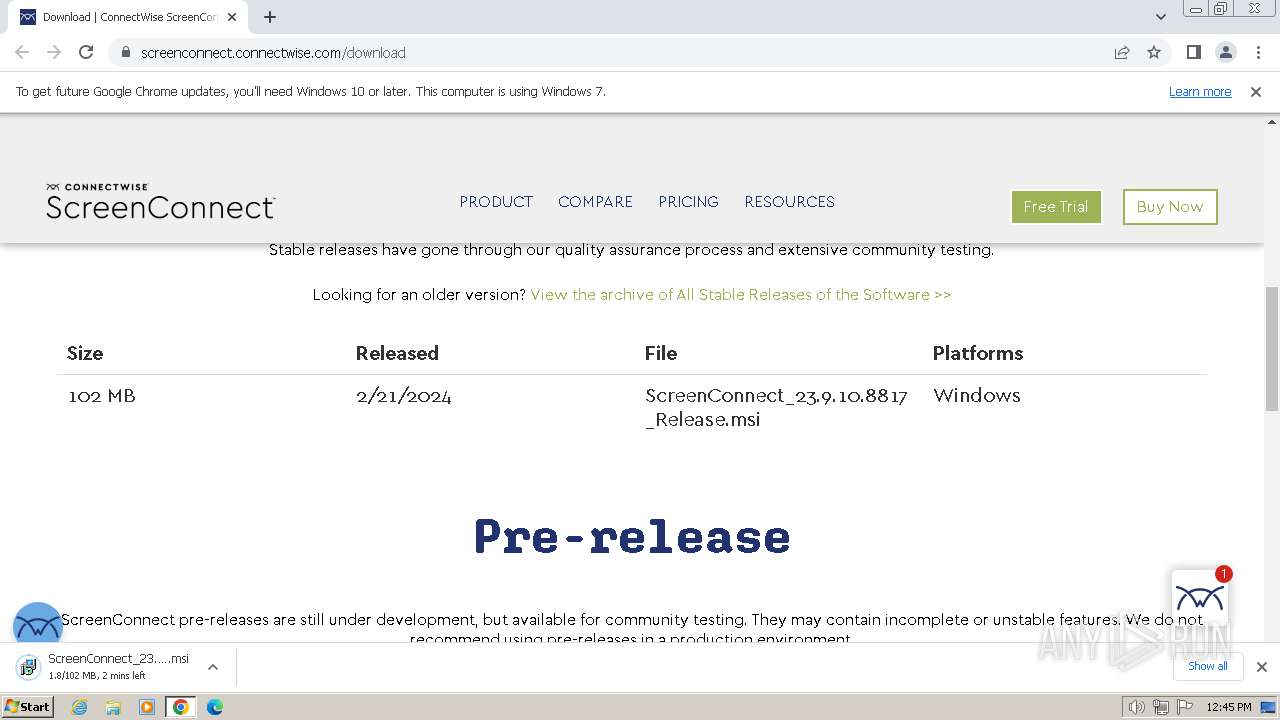1280x720 pixels.
Task: Open the RESOURCES menu
Action: coord(789,201)
